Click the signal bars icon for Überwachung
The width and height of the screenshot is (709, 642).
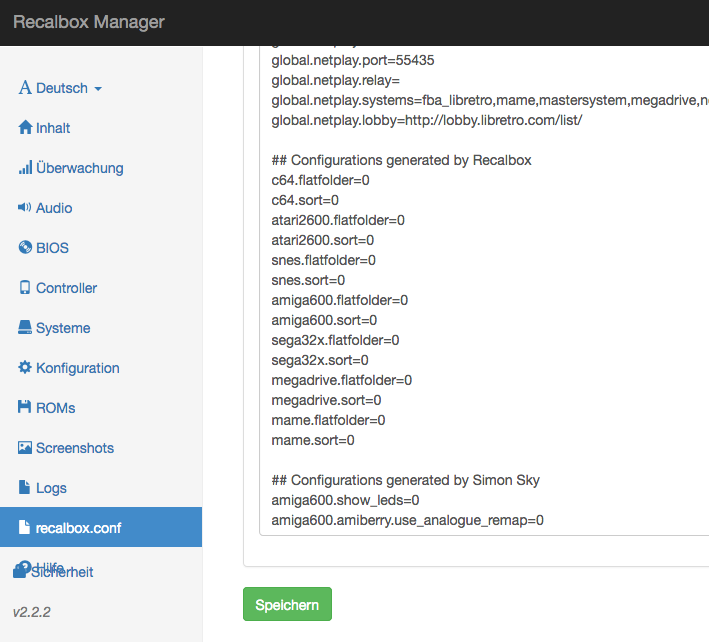25,167
